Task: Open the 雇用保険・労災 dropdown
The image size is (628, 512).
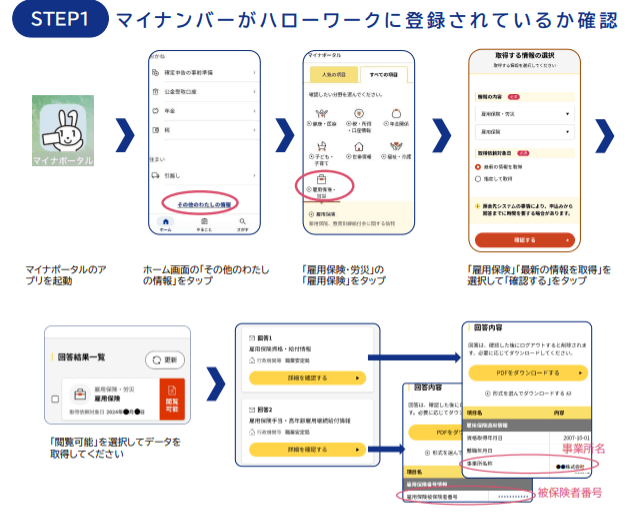Action: pos(525,114)
